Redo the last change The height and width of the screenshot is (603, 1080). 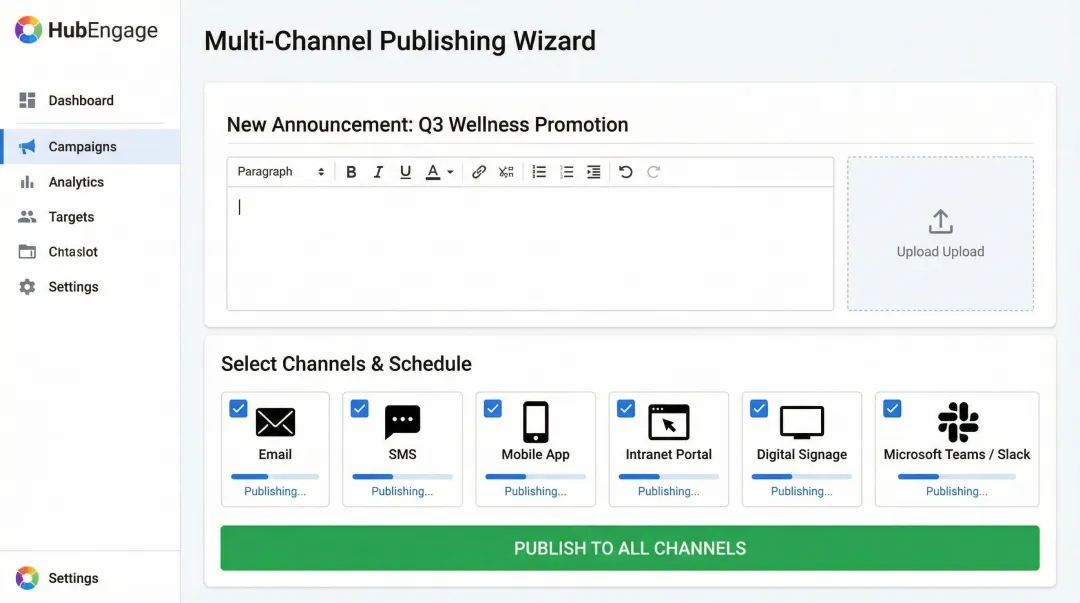click(x=652, y=171)
